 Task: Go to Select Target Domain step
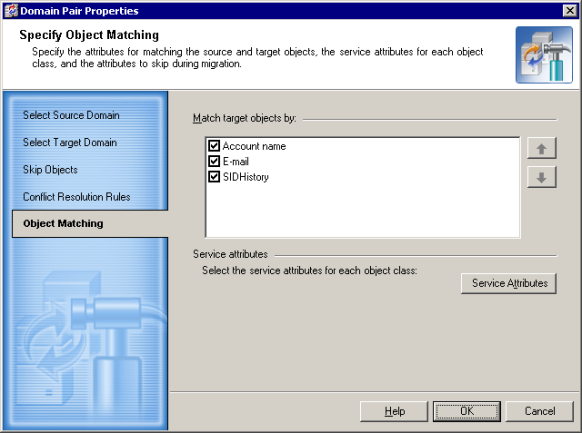click(x=70, y=142)
